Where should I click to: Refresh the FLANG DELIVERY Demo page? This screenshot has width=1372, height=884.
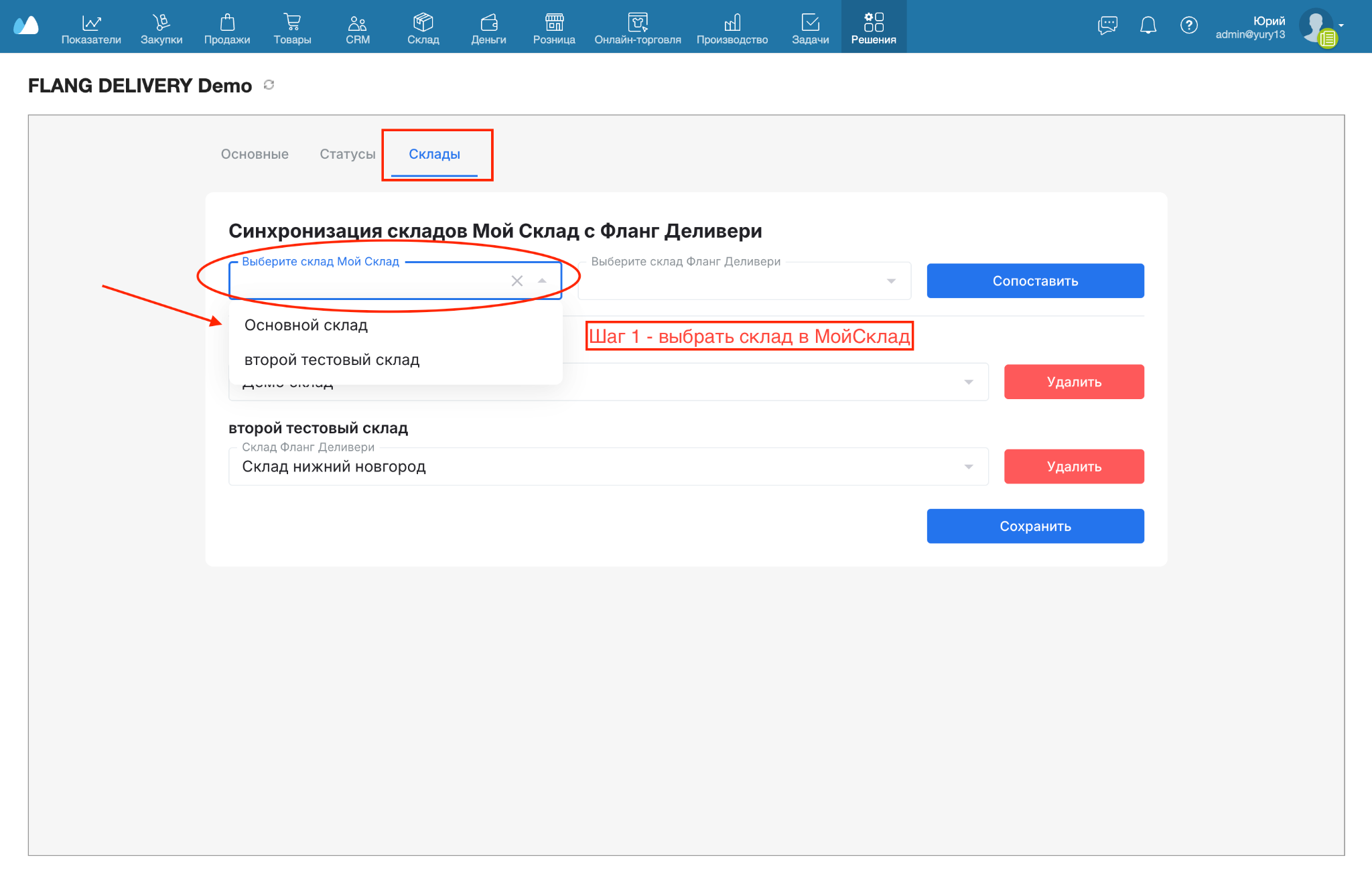click(x=269, y=85)
